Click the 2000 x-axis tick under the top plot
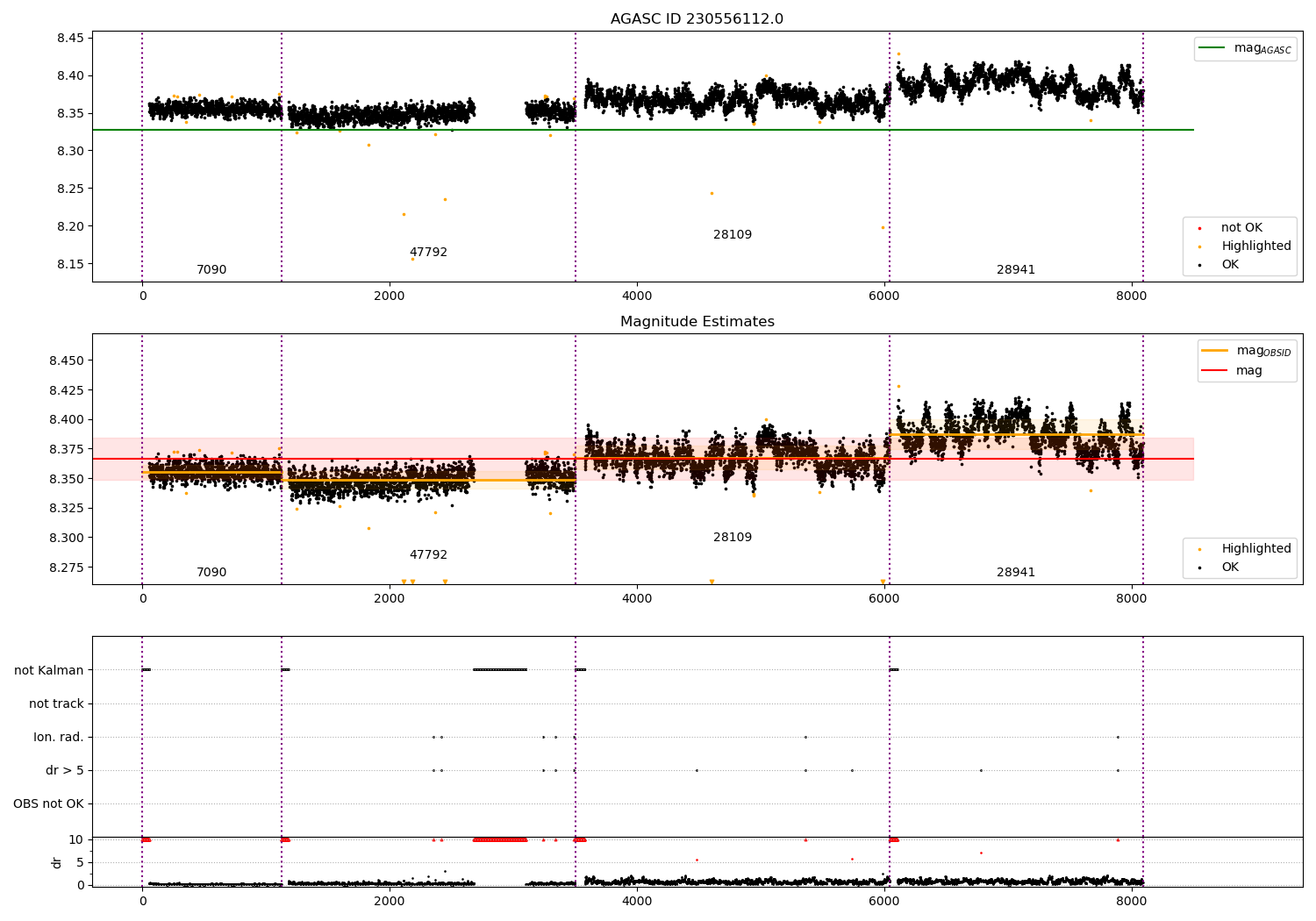The height and width of the screenshot is (921, 1316). tap(390, 296)
